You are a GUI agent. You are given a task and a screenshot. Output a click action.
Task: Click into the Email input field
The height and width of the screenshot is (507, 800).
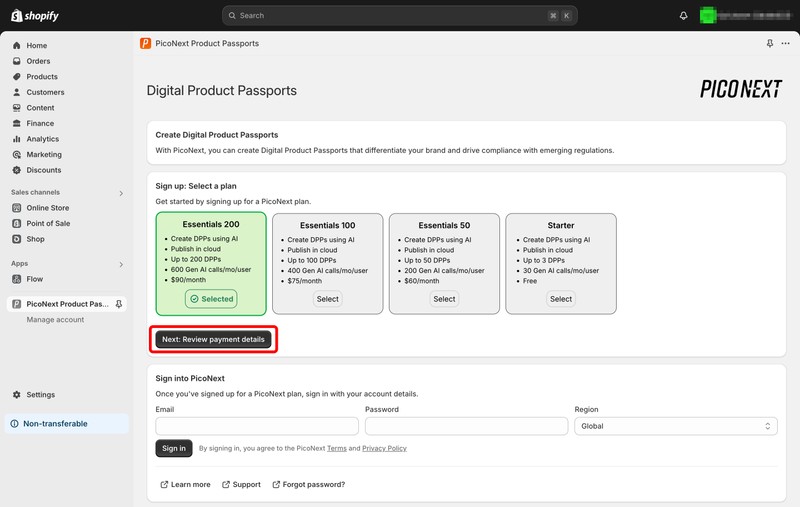coord(257,426)
